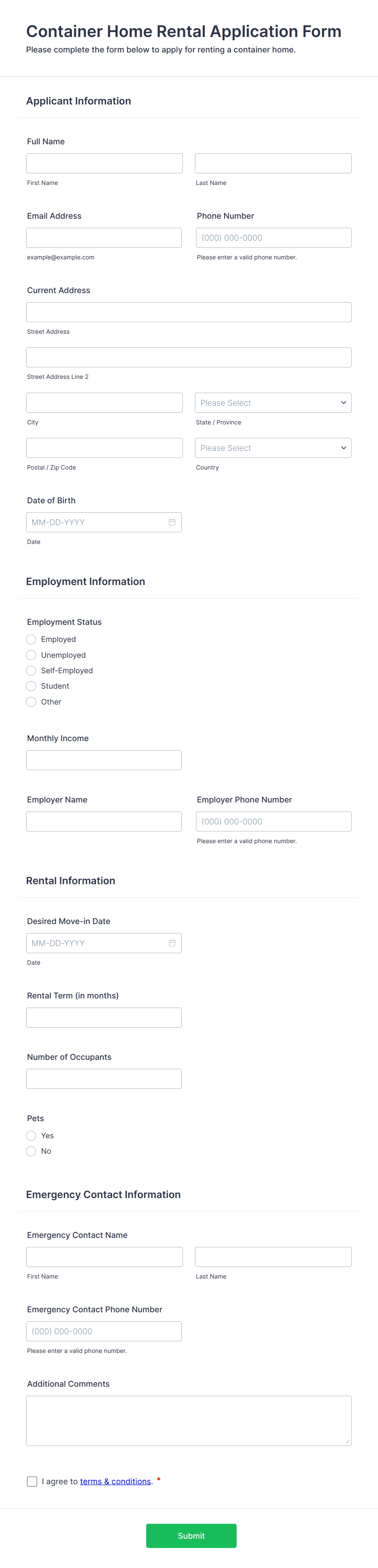
Task: Click the Monthly Income input field
Action: point(104,760)
